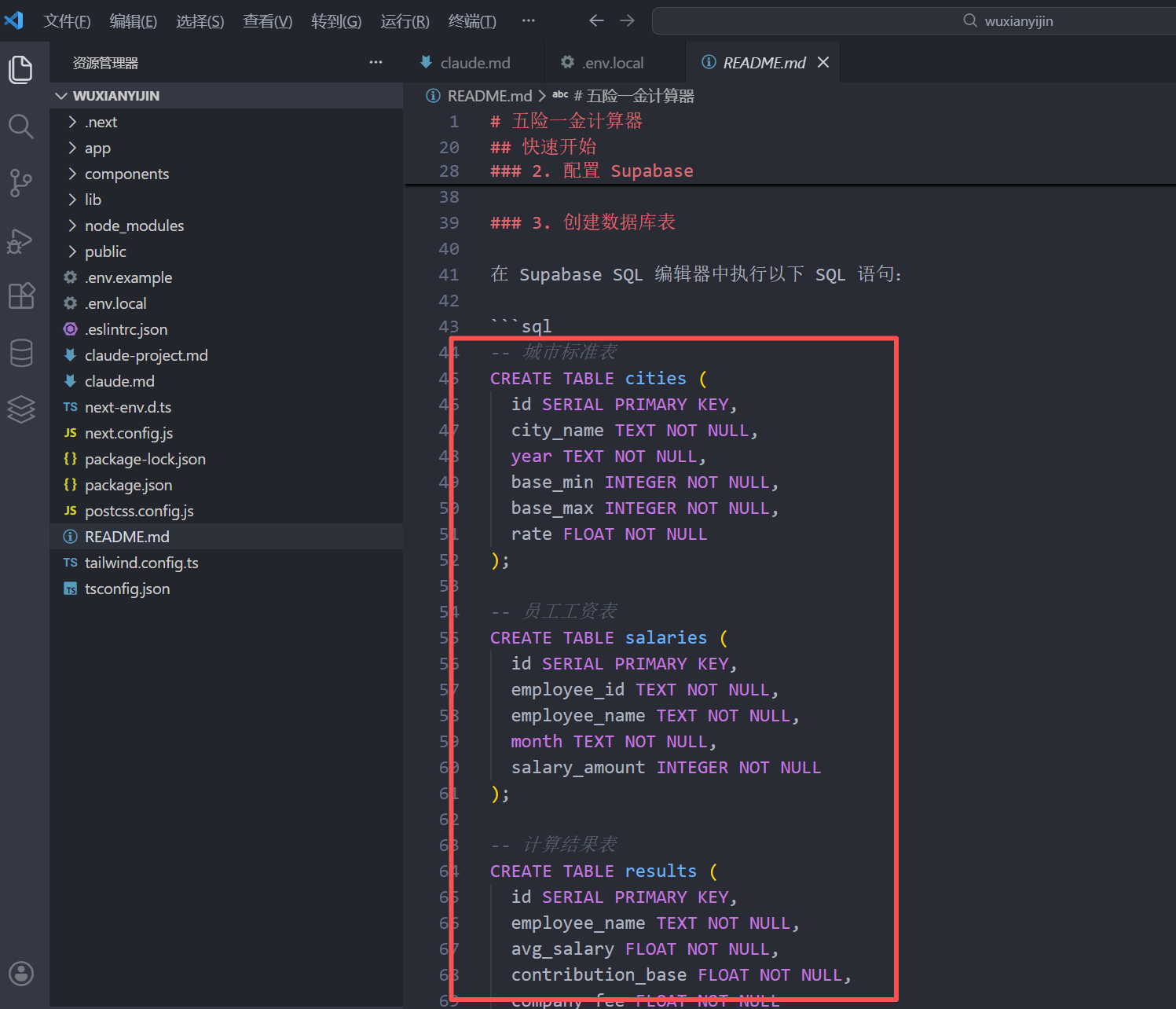The height and width of the screenshot is (1009, 1176).
Task: Open the 运行(R) menu
Action: pos(405,21)
